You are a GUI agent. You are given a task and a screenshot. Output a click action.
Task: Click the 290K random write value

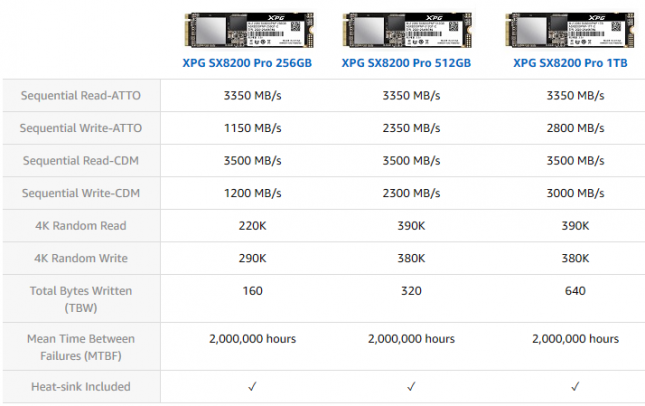pos(253,258)
